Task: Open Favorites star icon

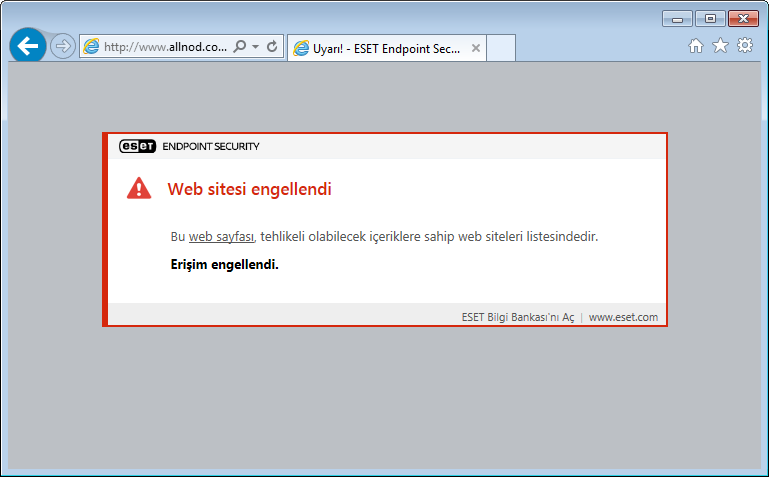Action: click(720, 46)
